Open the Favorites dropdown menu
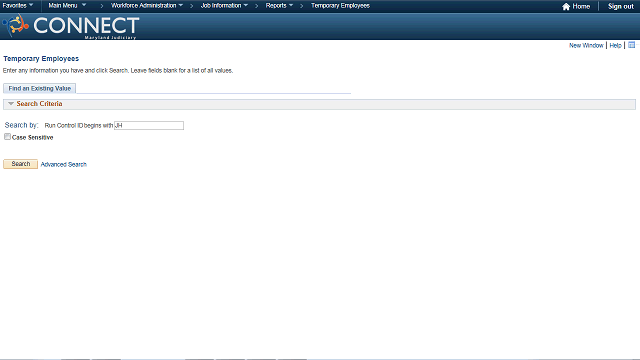Viewport: 640px width, 360px height. [x=18, y=5]
